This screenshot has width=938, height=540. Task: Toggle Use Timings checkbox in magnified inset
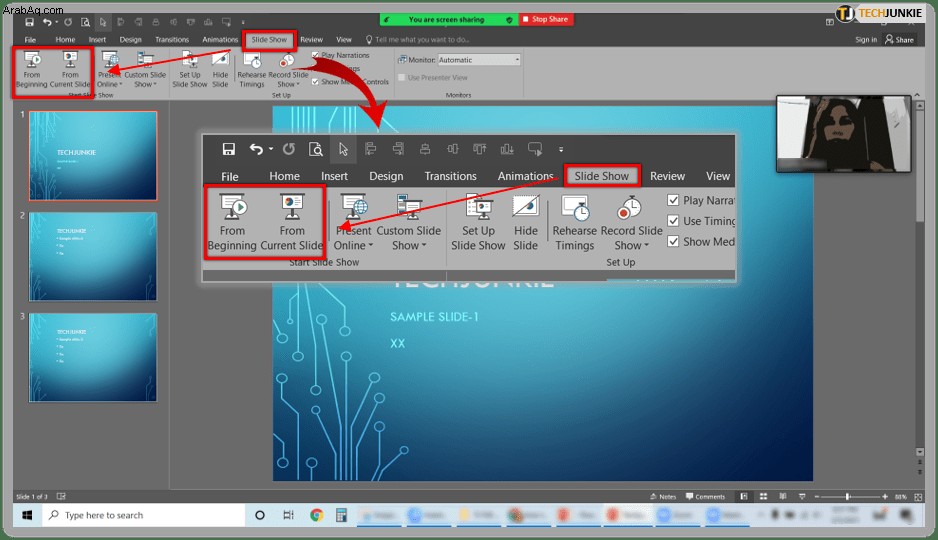click(x=673, y=221)
